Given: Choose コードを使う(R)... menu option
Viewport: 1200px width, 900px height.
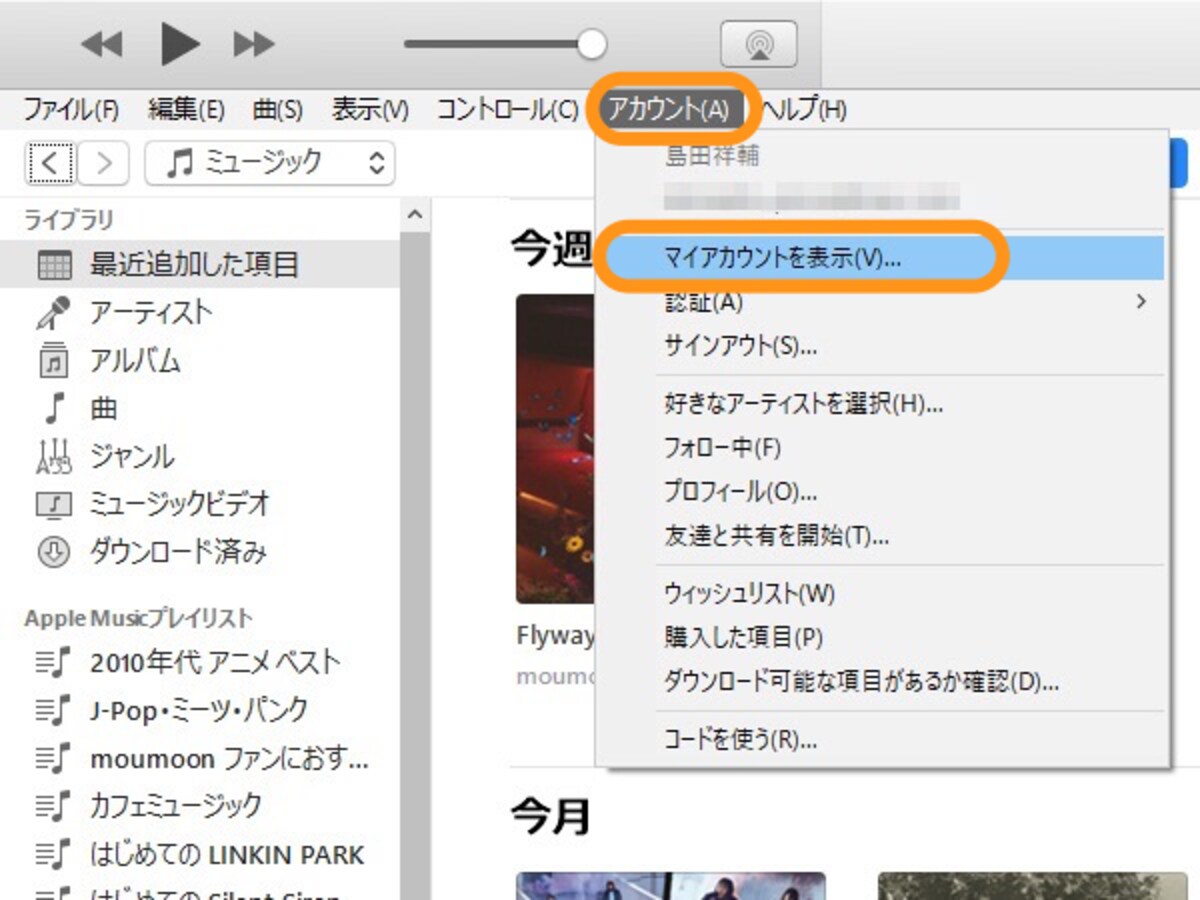Looking at the screenshot, I should pyautogui.click(x=740, y=740).
